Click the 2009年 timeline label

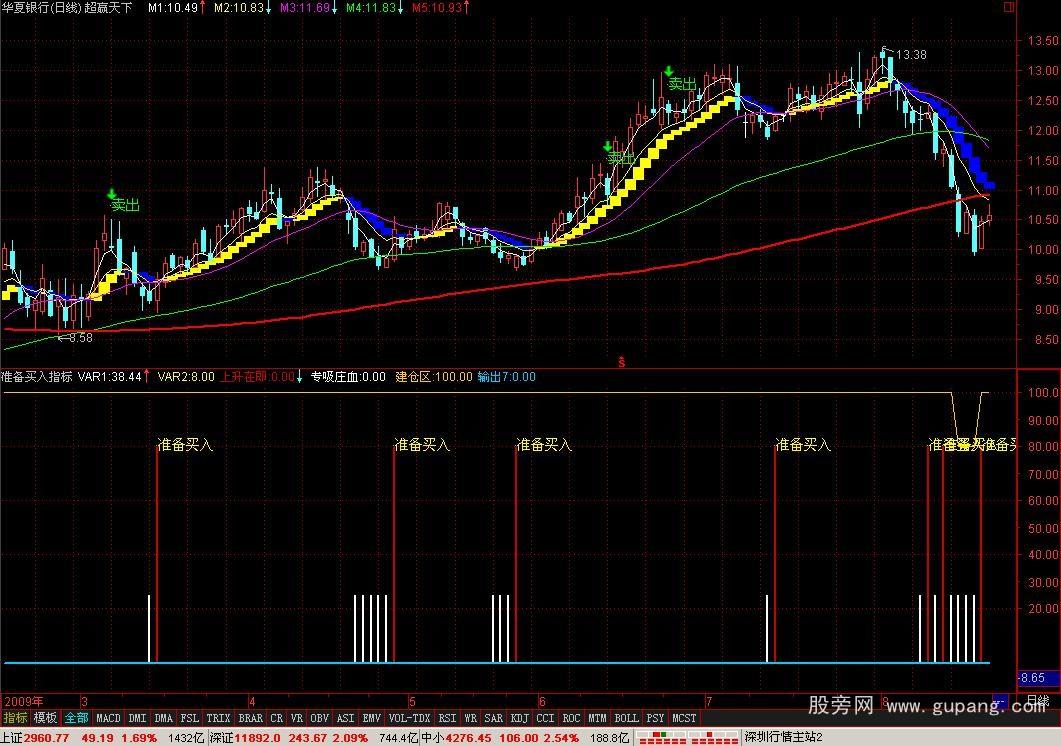(22, 702)
